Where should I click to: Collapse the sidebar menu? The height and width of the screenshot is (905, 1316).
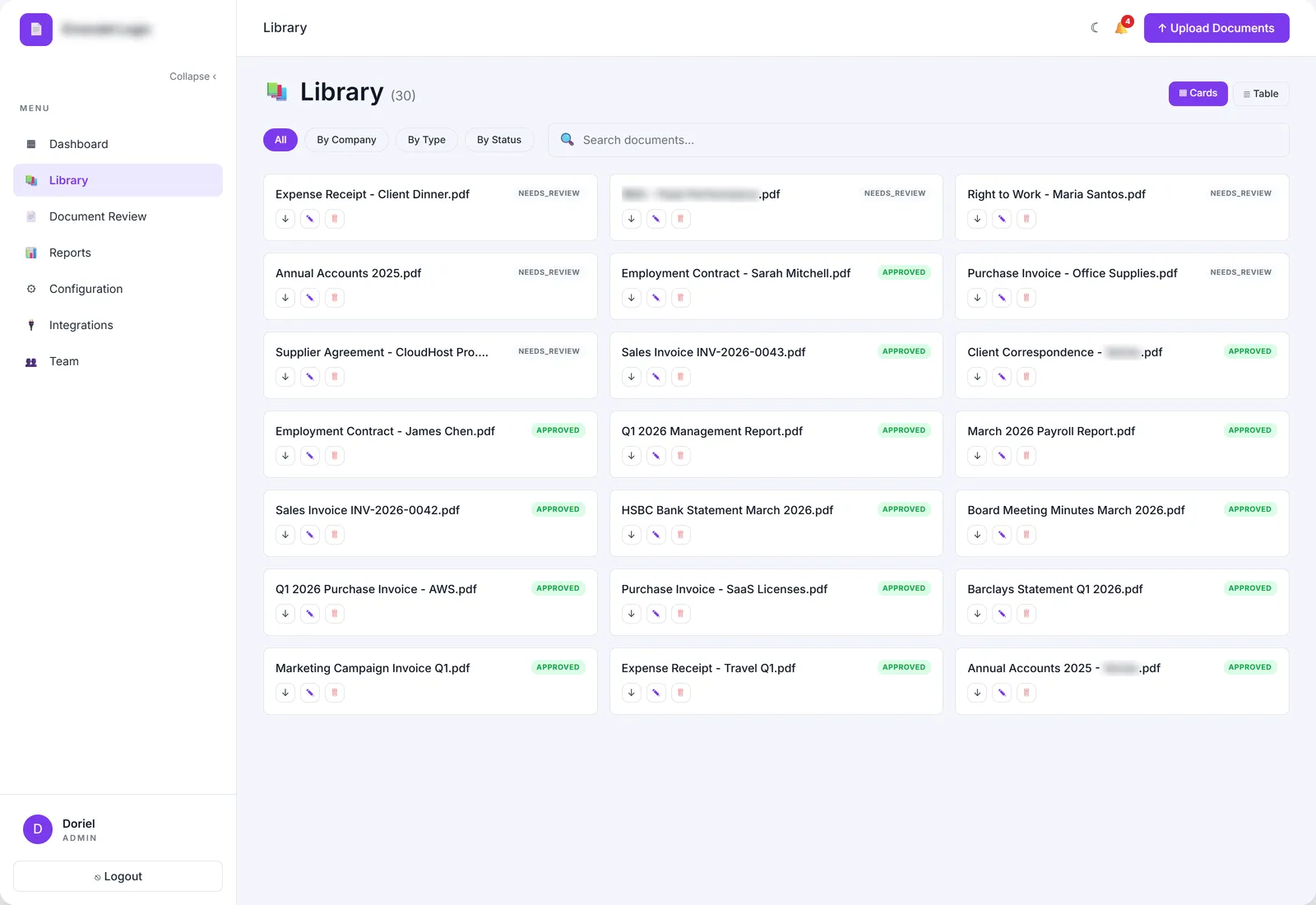coord(193,77)
